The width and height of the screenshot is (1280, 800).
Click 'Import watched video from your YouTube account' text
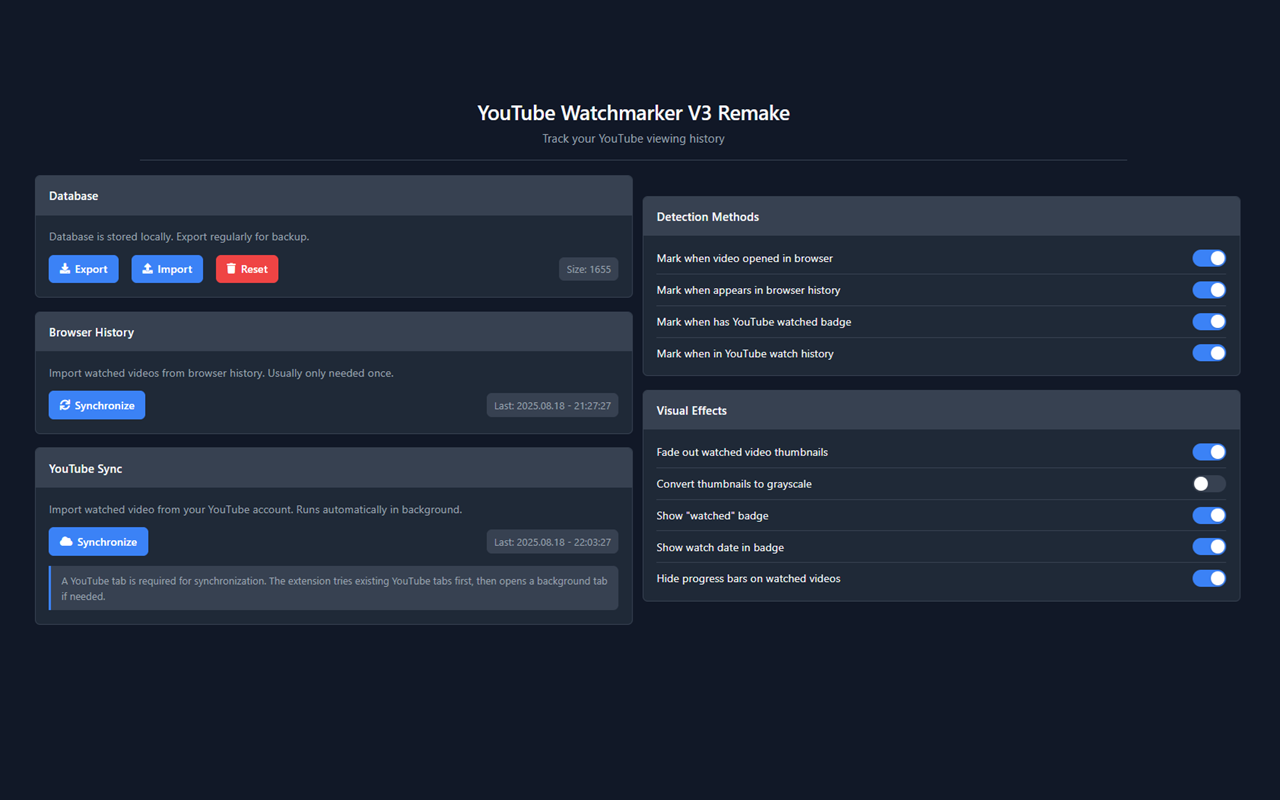pos(255,510)
